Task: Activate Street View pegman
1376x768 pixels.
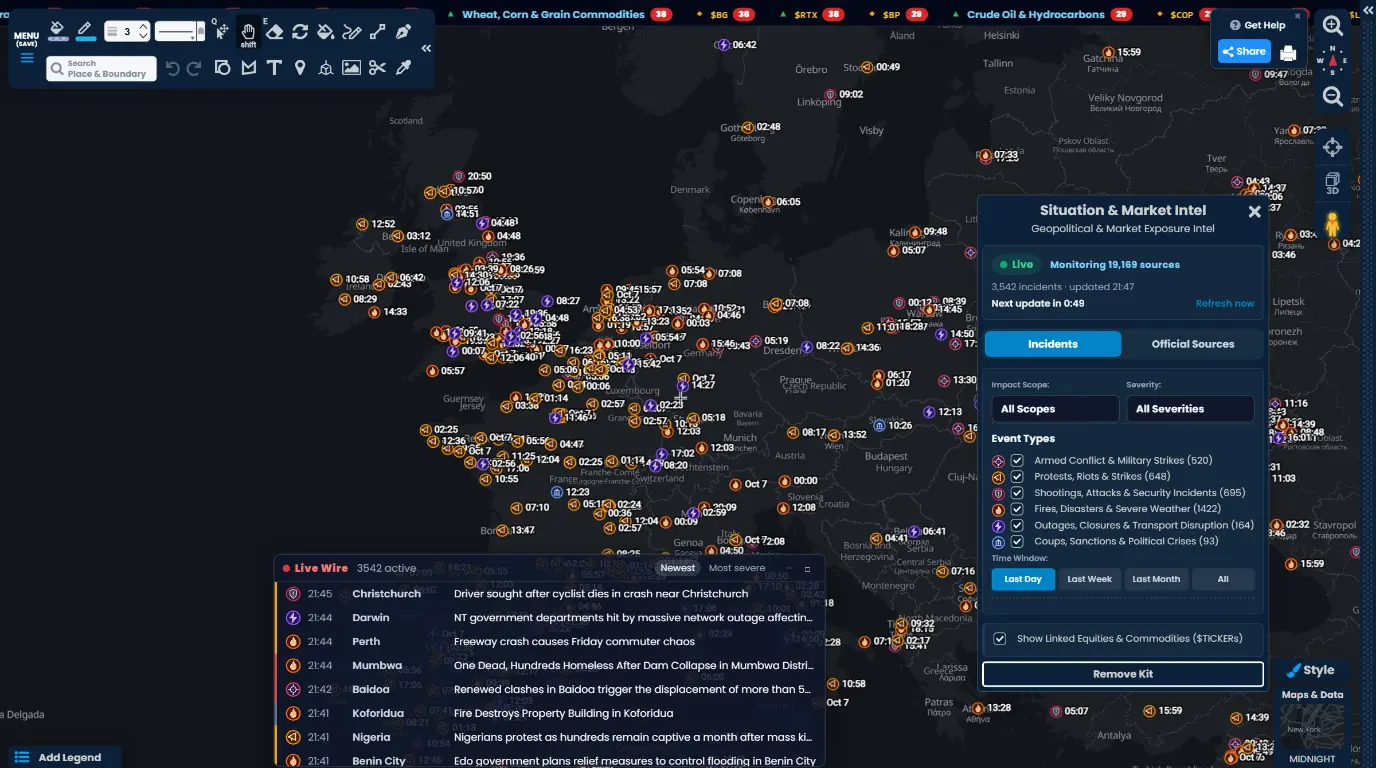Action: coord(1332,224)
